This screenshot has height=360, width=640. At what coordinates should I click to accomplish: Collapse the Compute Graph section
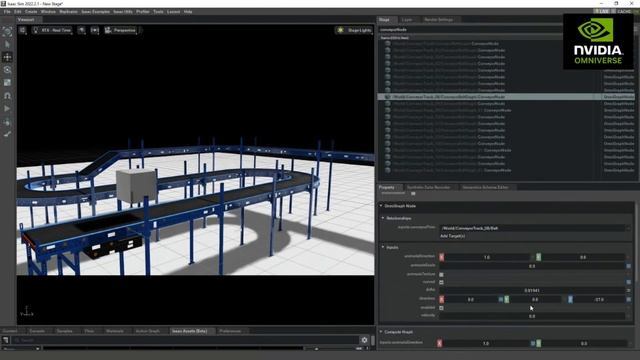pyautogui.click(x=381, y=332)
